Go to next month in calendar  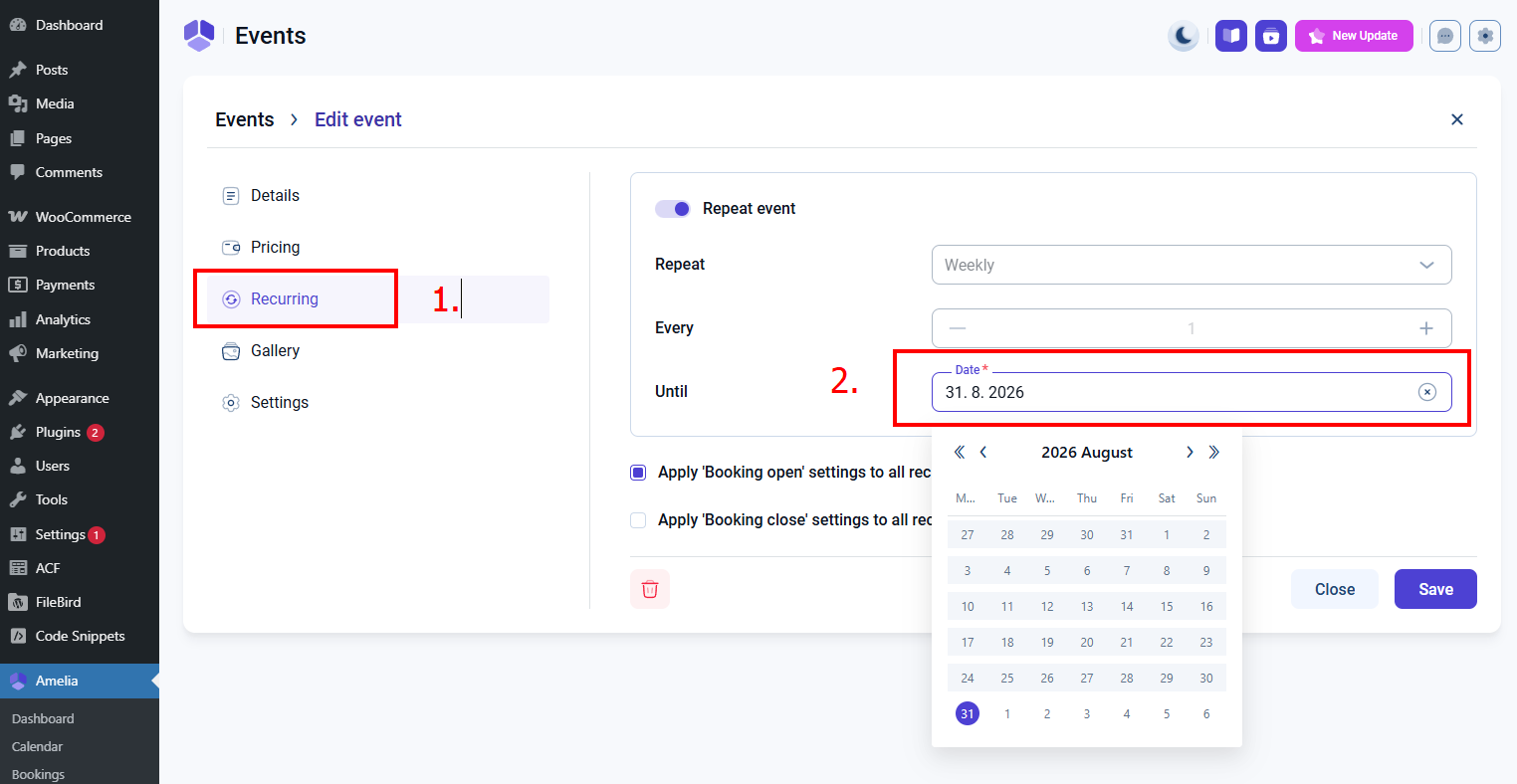[x=1190, y=452]
